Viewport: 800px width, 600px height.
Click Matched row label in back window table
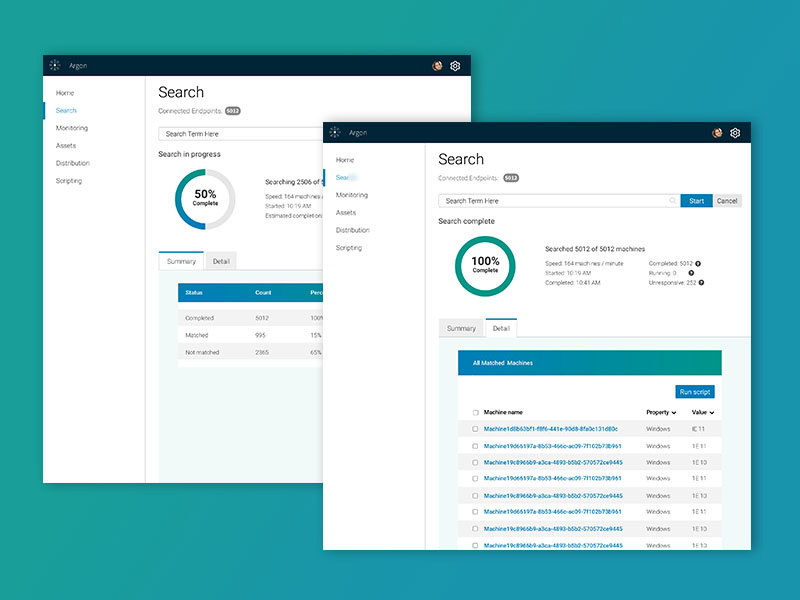(196, 335)
